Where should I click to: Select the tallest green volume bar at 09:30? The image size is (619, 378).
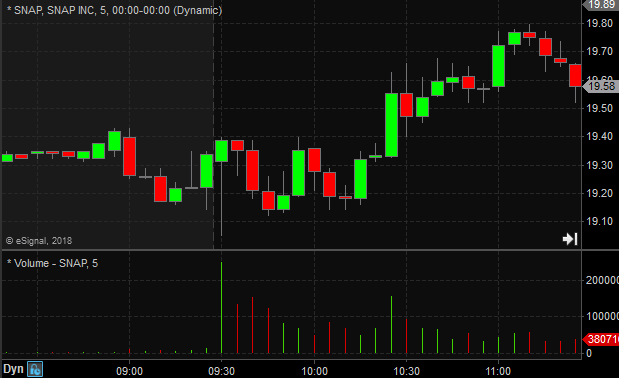point(221,307)
